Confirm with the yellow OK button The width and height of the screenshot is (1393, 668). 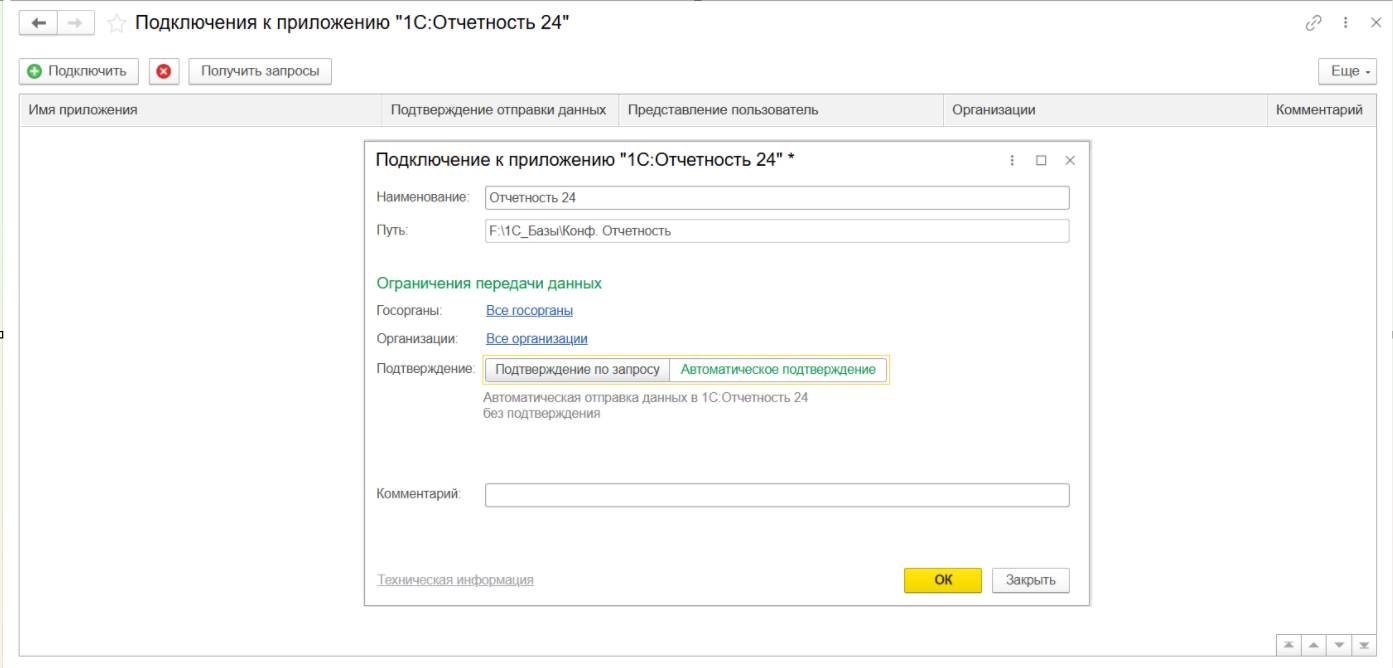click(943, 581)
